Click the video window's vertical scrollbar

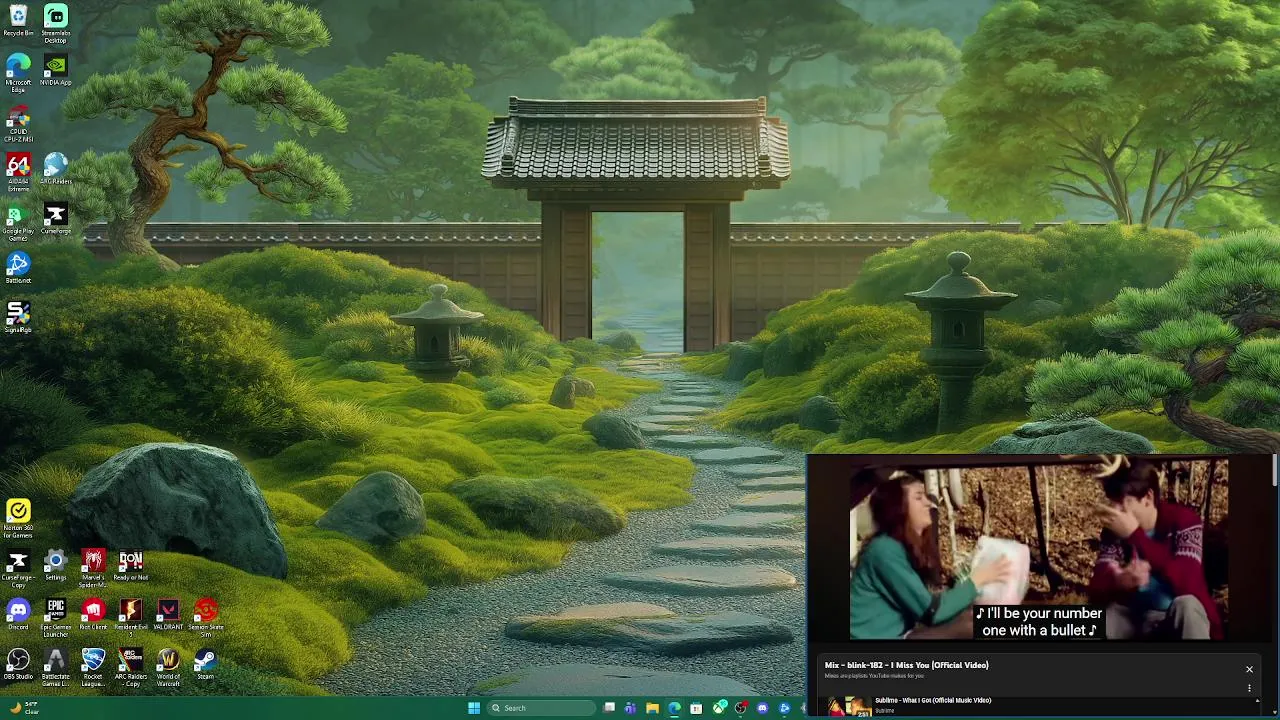(x=1274, y=470)
